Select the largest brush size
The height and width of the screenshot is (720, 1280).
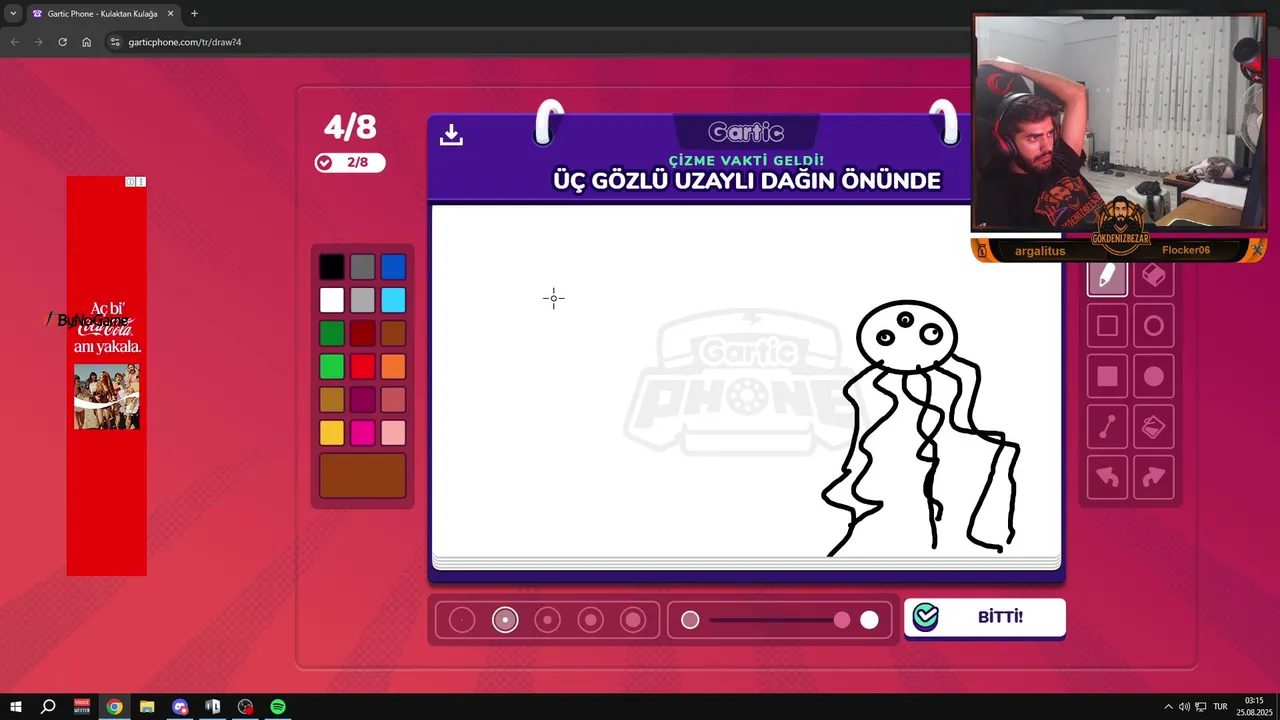tap(633, 620)
